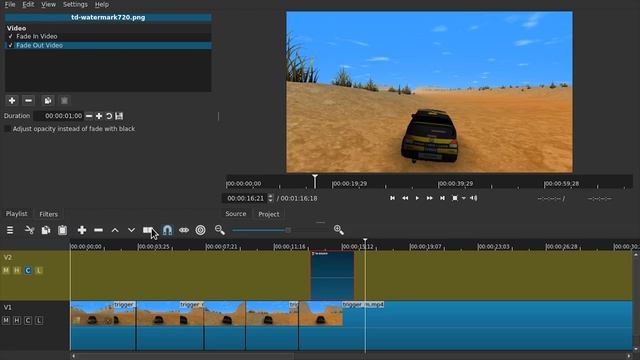Viewport: 640px width, 360px height.
Task: Click timeline zoom in magnifier
Action: click(338, 230)
